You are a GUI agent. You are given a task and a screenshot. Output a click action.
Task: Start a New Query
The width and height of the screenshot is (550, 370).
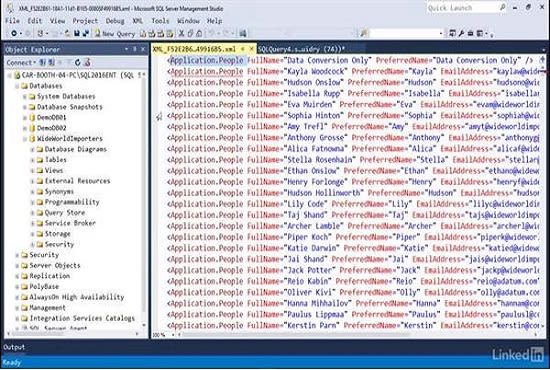click(x=115, y=34)
